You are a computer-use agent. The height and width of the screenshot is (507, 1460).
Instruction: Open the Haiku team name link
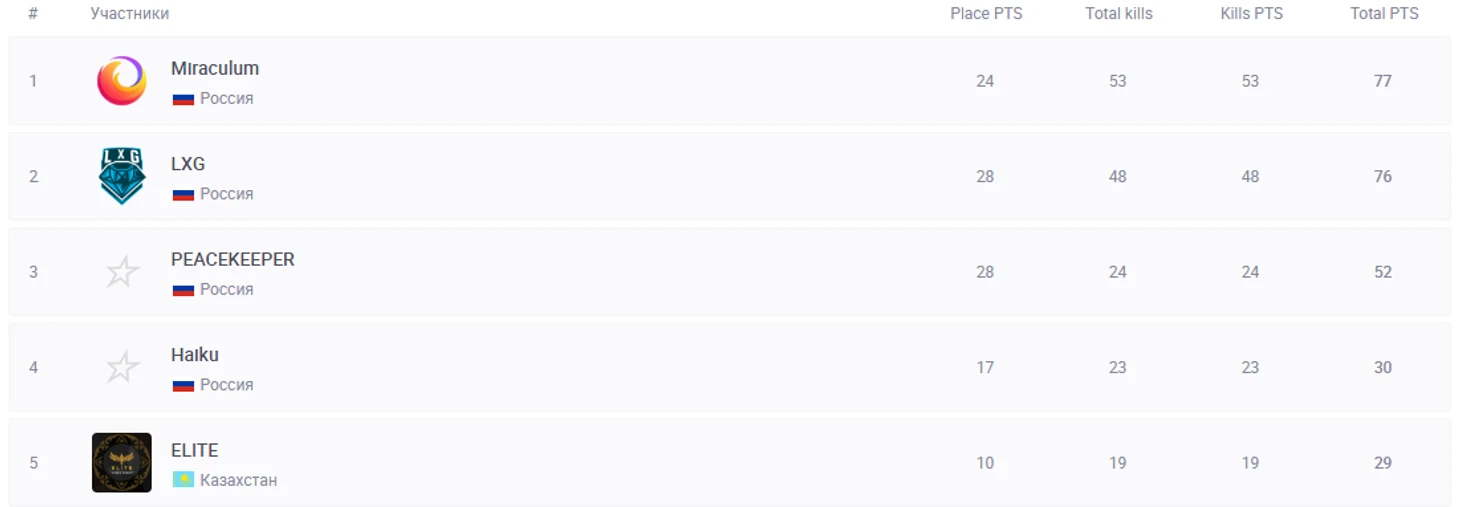(x=195, y=355)
